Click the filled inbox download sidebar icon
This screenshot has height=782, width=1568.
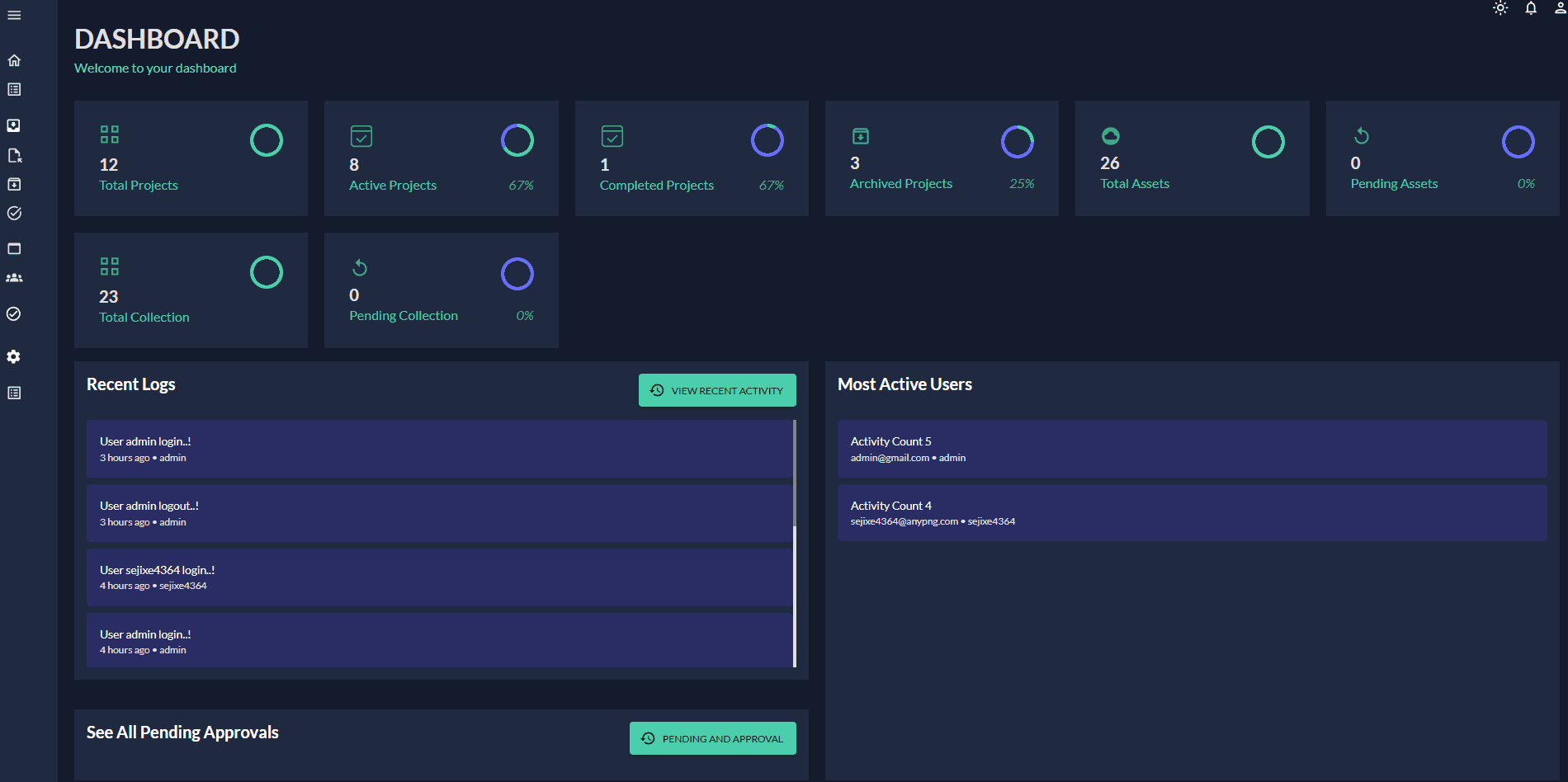pyautogui.click(x=14, y=125)
